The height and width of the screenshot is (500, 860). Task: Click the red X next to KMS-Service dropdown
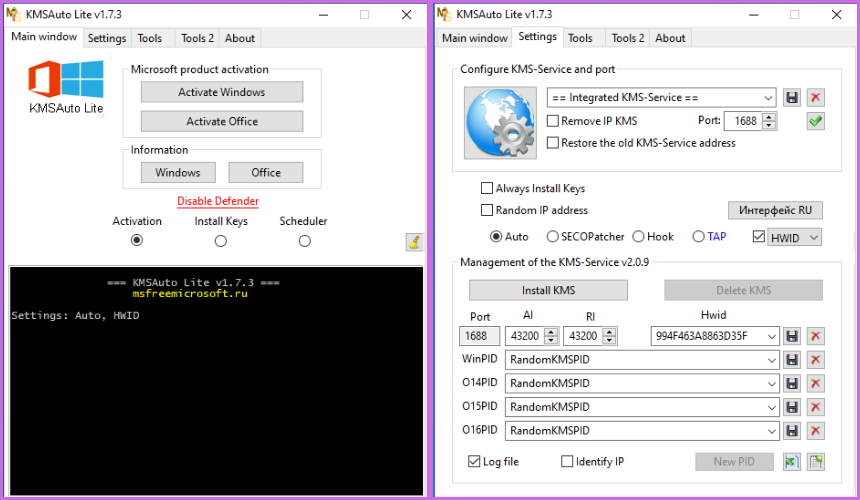tap(816, 98)
